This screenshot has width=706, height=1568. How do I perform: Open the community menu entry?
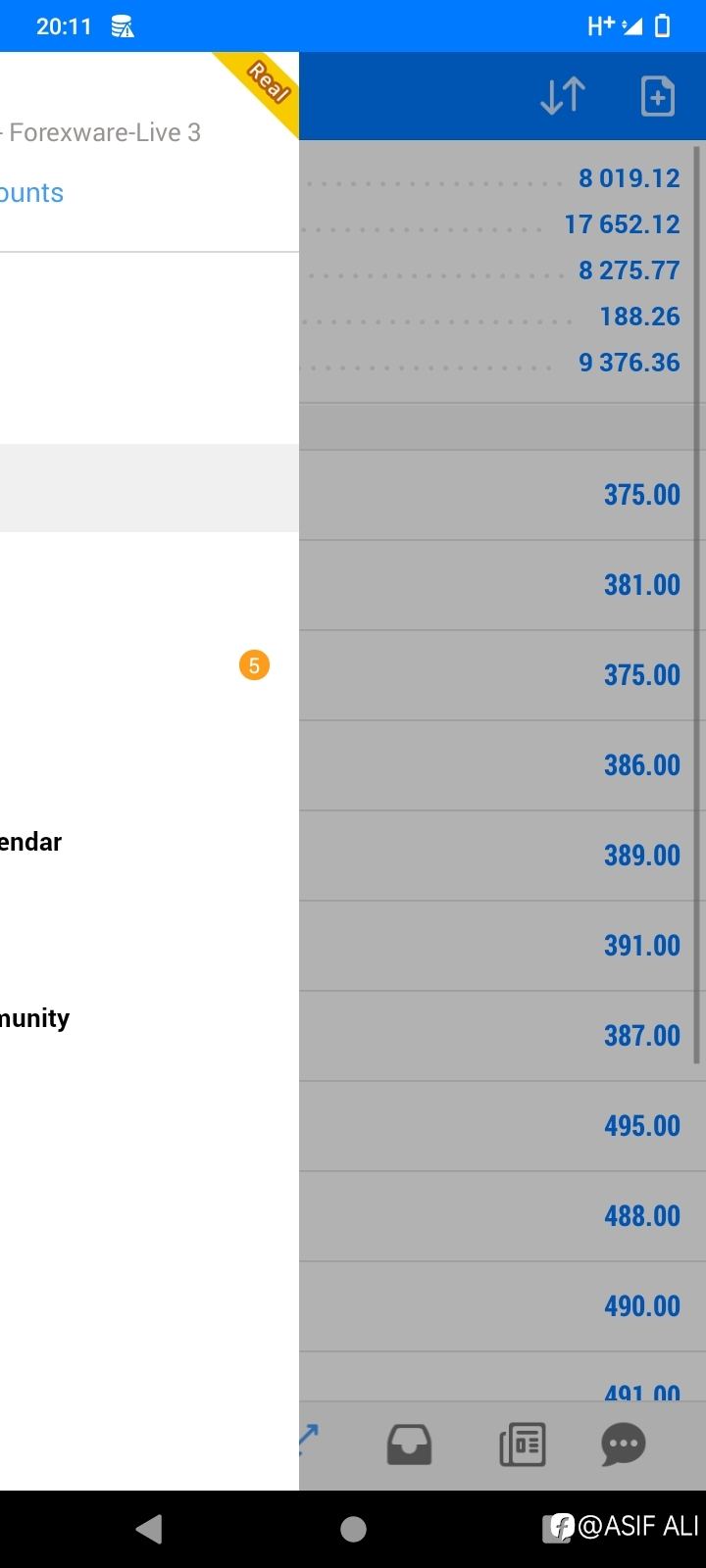(34, 1018)
